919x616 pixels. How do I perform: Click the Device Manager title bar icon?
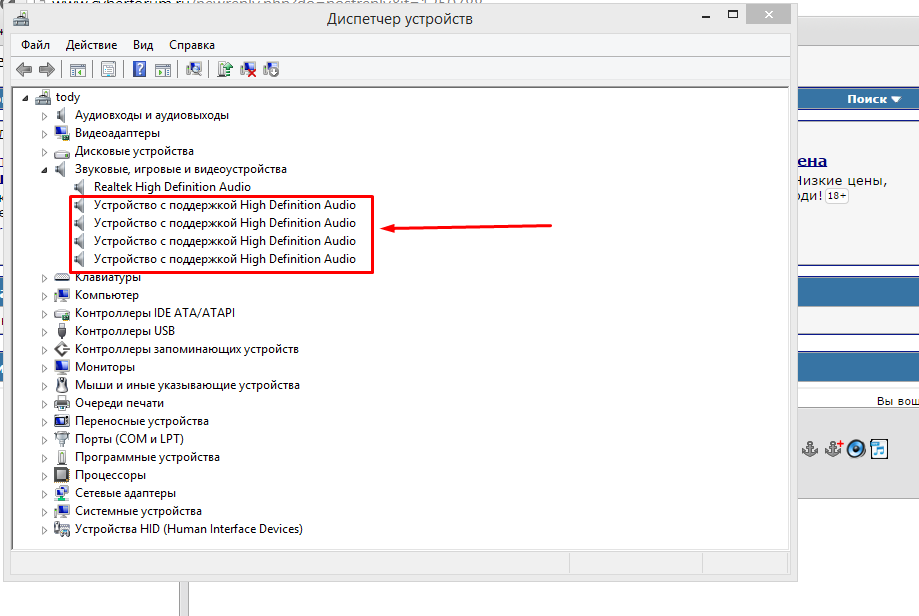pyautogui.click(x=22, y=19)
